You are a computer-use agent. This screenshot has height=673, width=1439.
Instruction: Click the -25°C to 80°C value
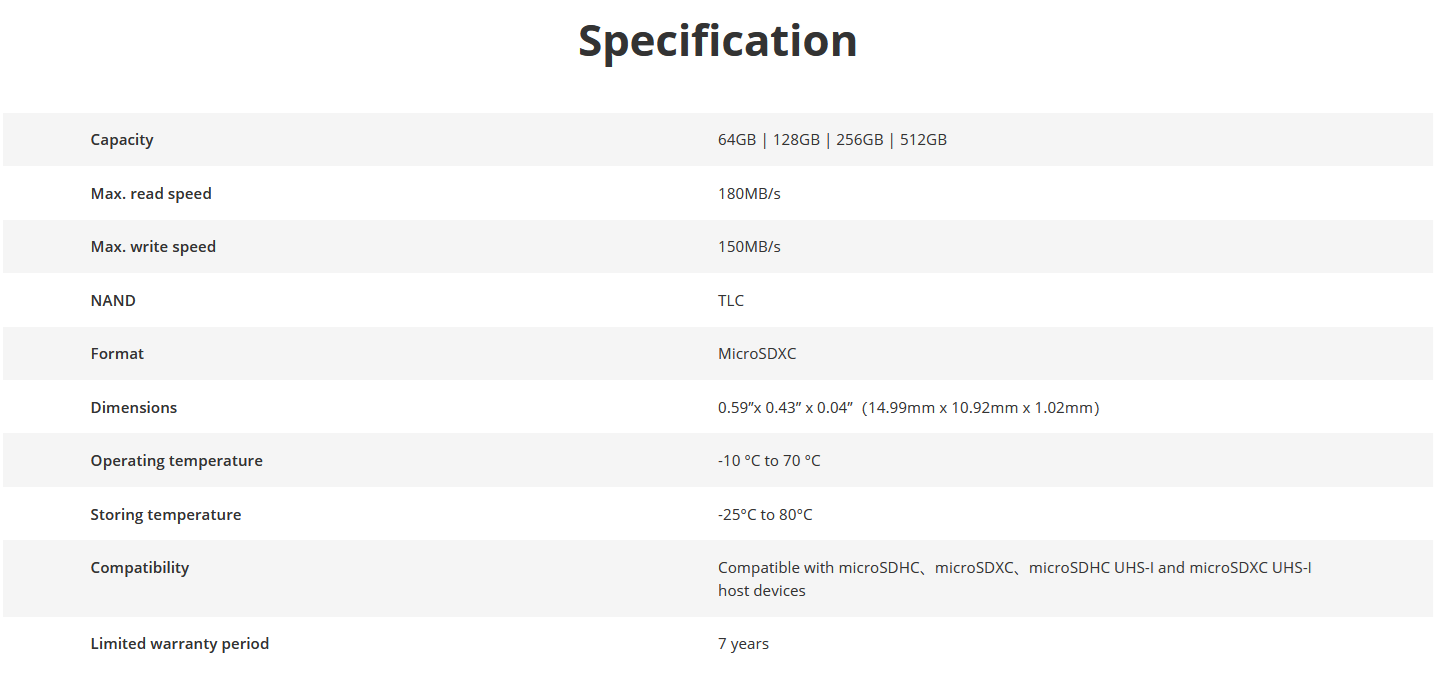[x=765, y=515]
